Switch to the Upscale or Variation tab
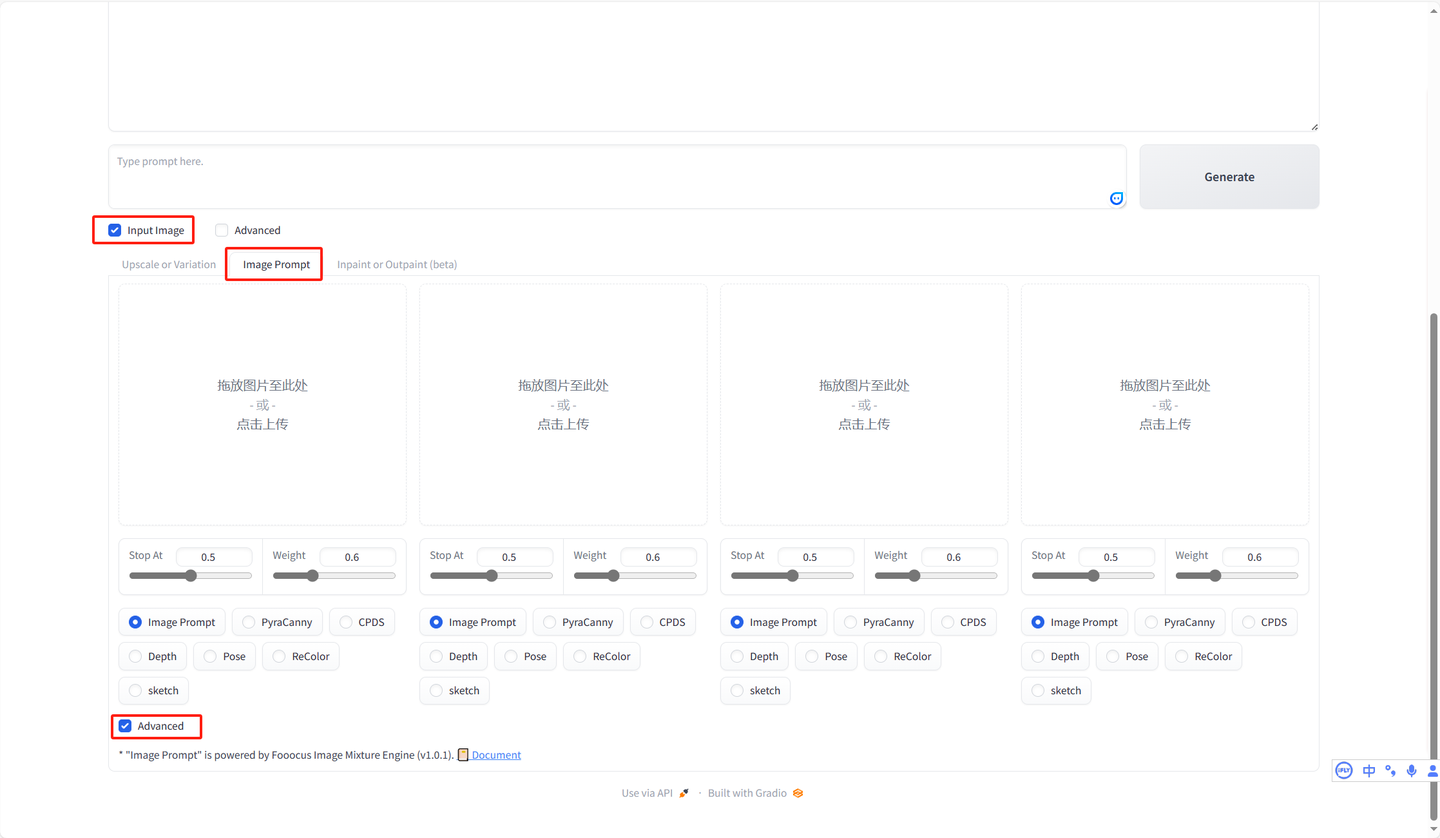 (168, 264)
